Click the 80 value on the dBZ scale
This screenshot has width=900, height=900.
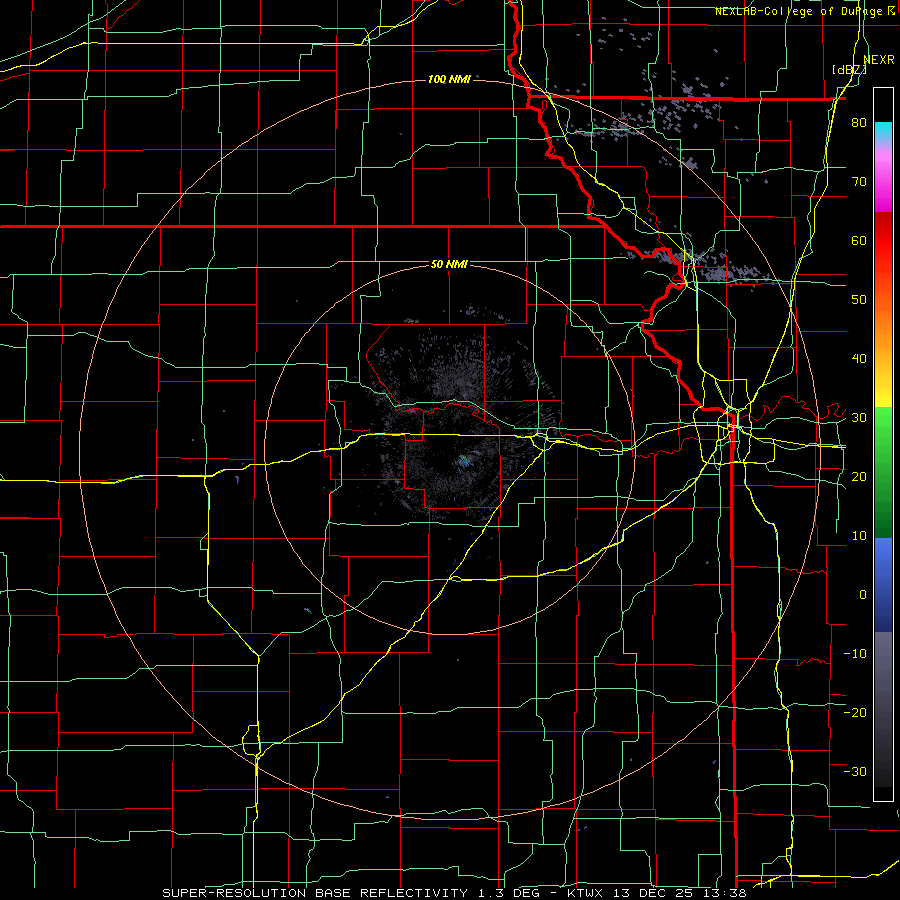coord(859,122)
